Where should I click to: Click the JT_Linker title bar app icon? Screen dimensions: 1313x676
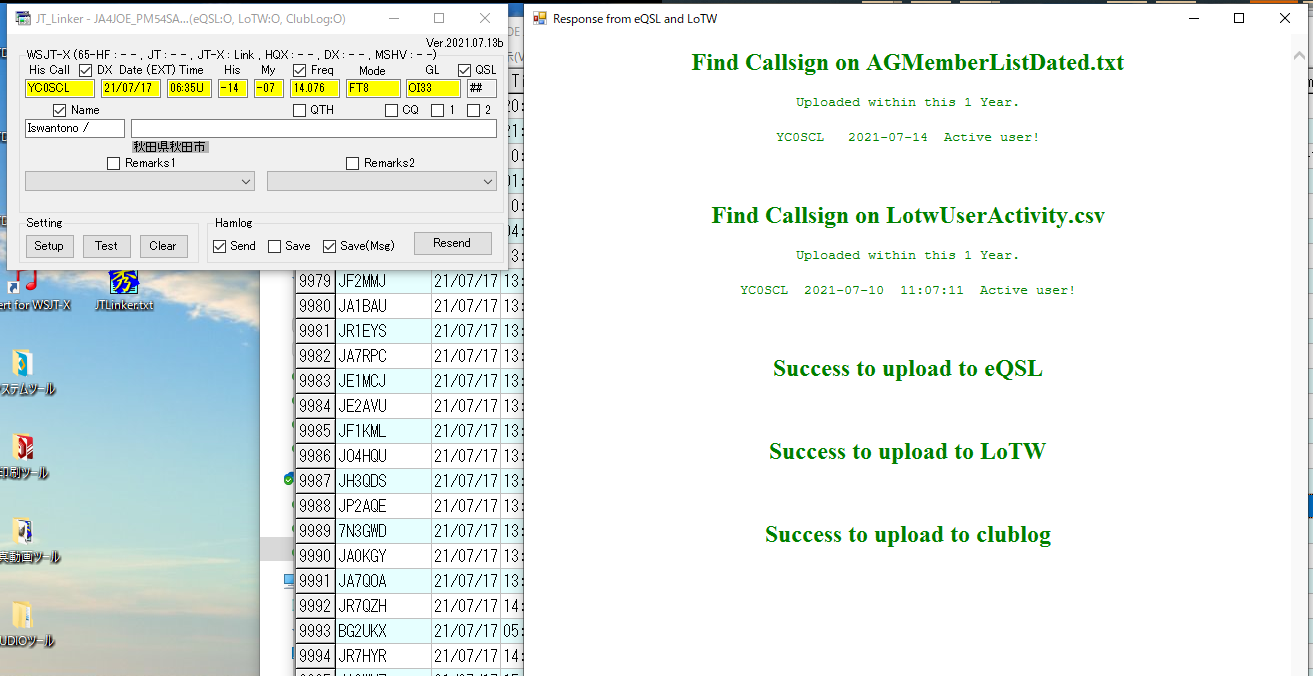pos(22,18)
